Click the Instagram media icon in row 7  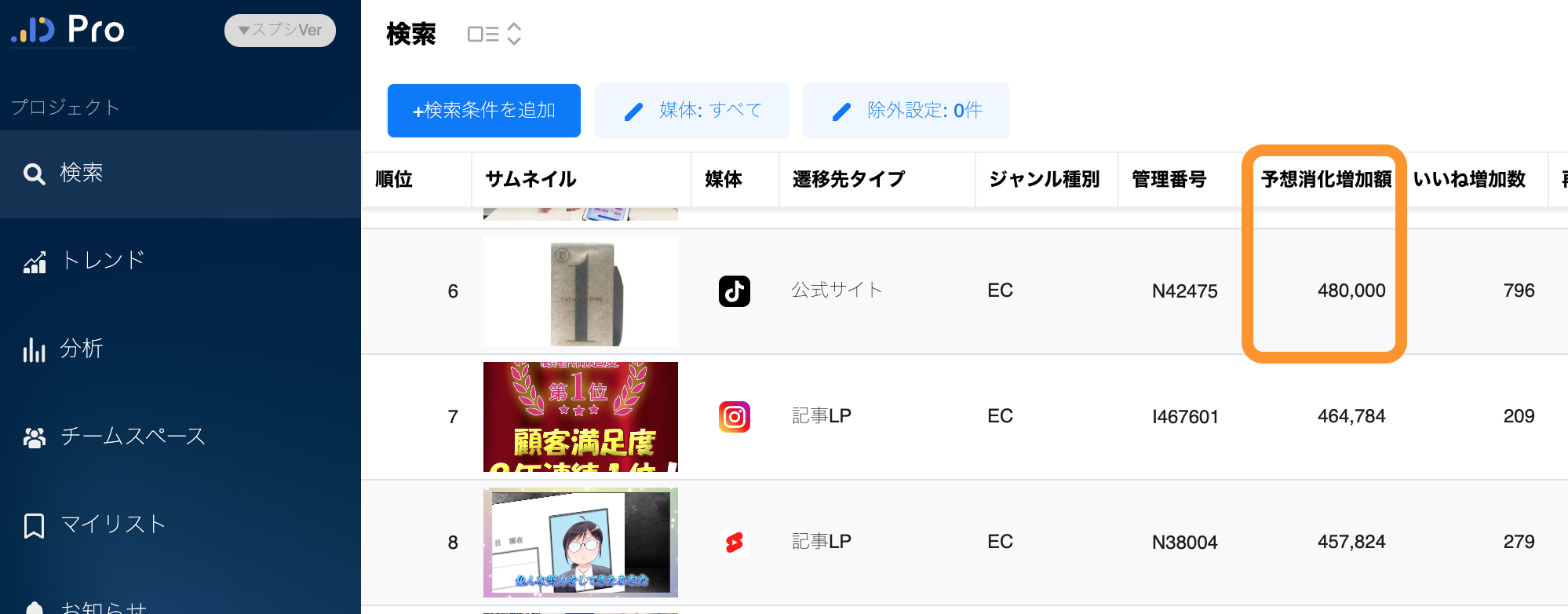coord(734,417)
